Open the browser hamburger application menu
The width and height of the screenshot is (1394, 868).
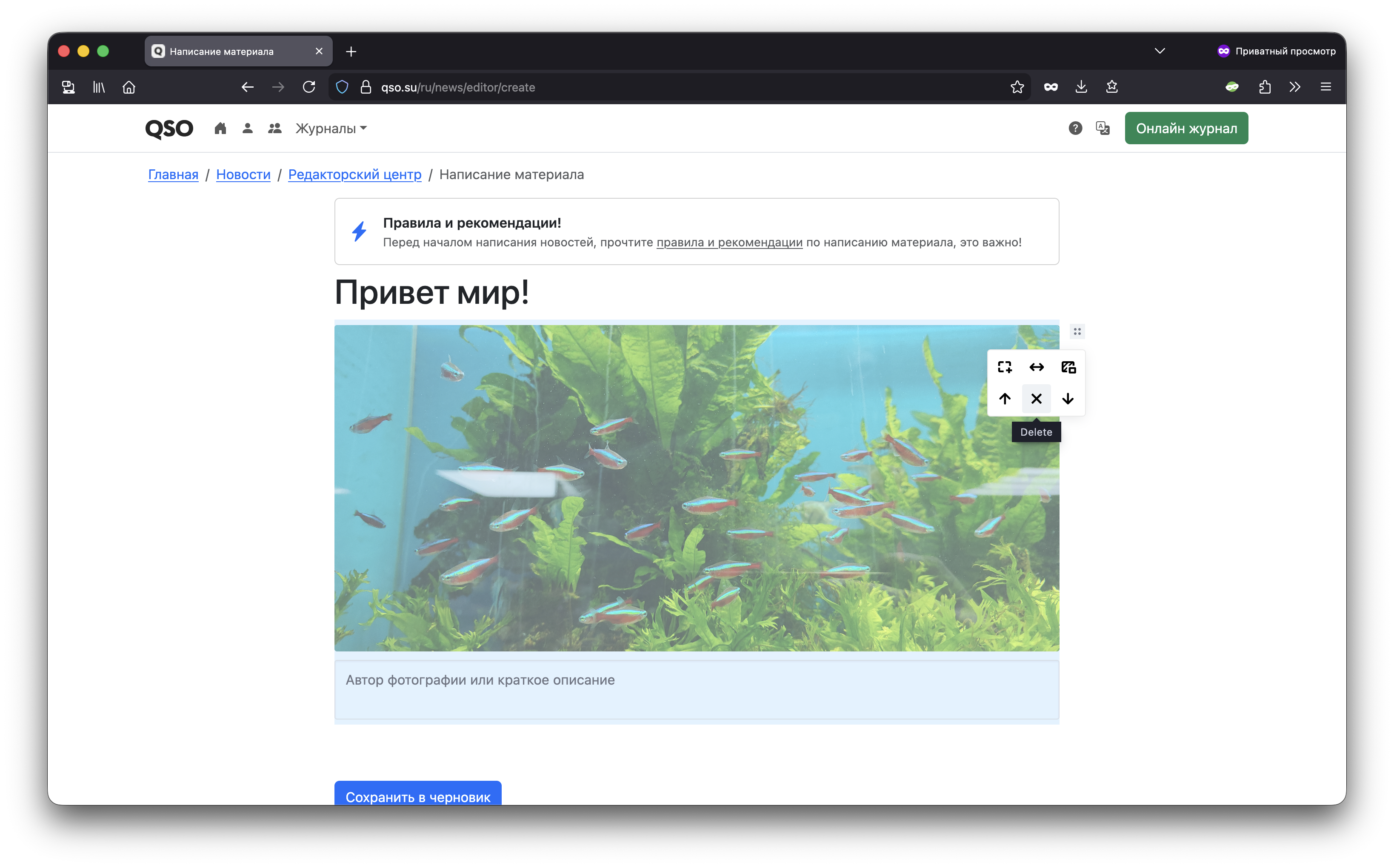(x=1325, y=87)
